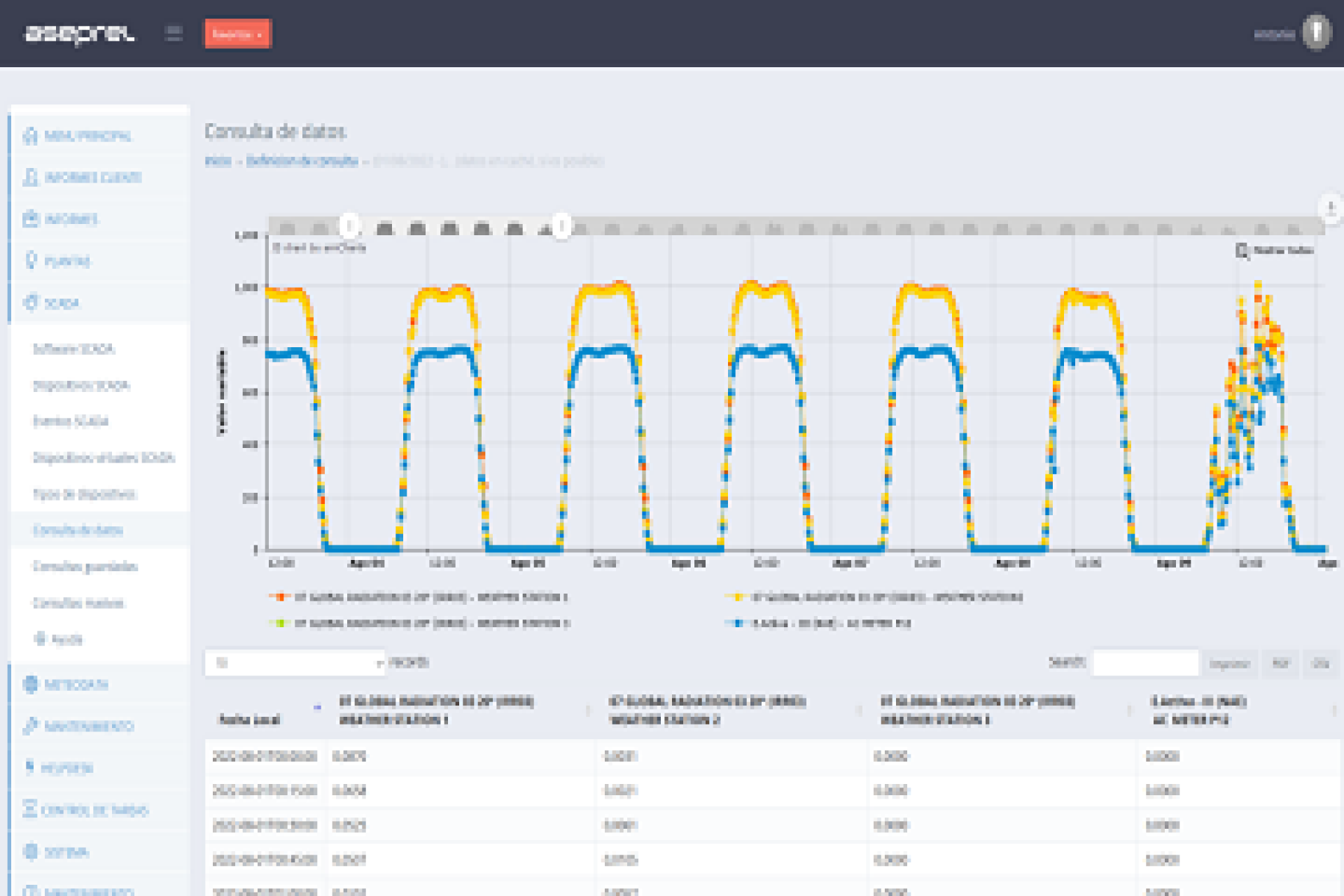Sort by Weather Station 1 radiation column
This screenshot has width=1344, height=896.
click(462, 710)
